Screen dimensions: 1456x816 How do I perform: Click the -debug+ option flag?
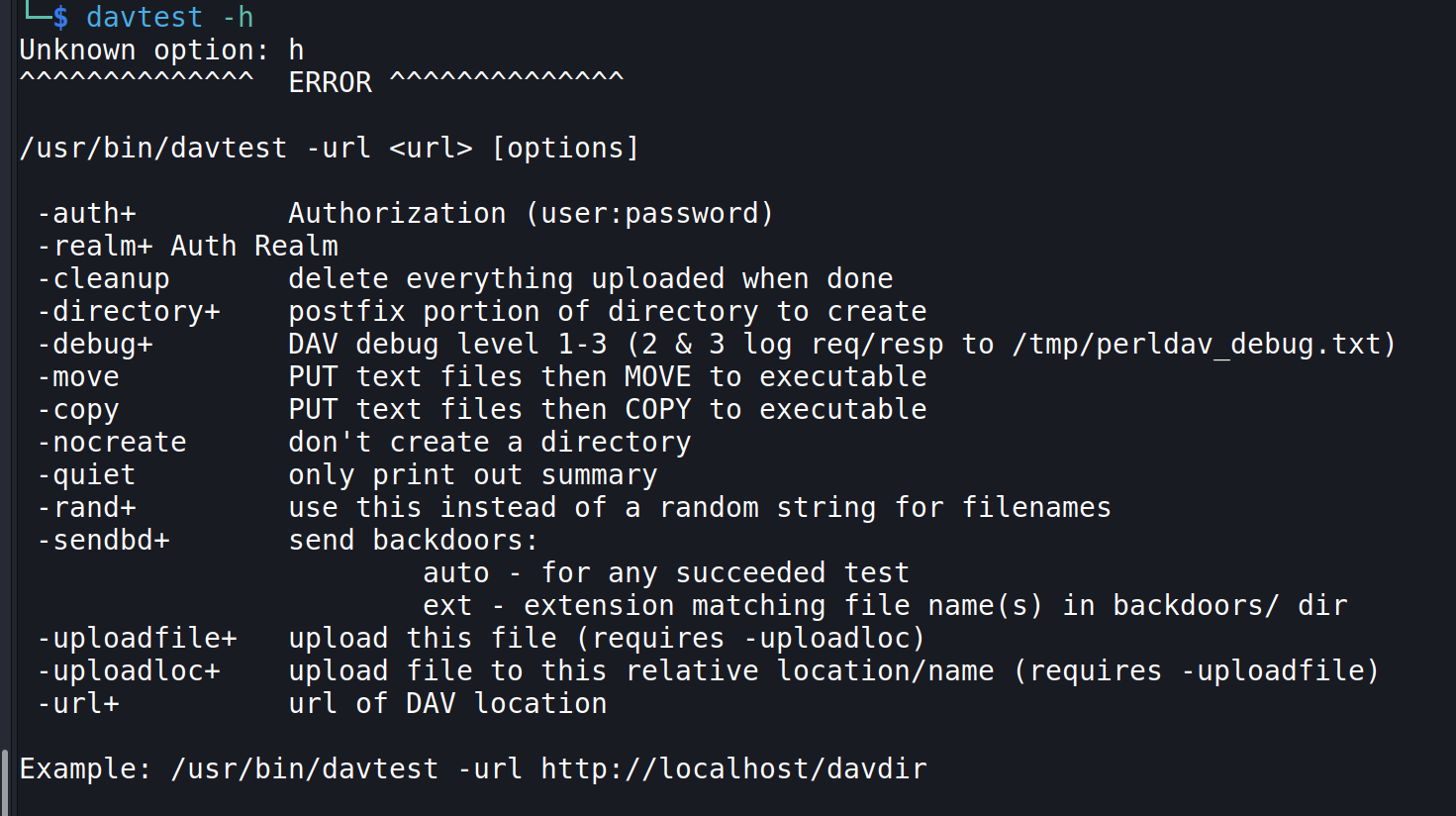point(95,345)
